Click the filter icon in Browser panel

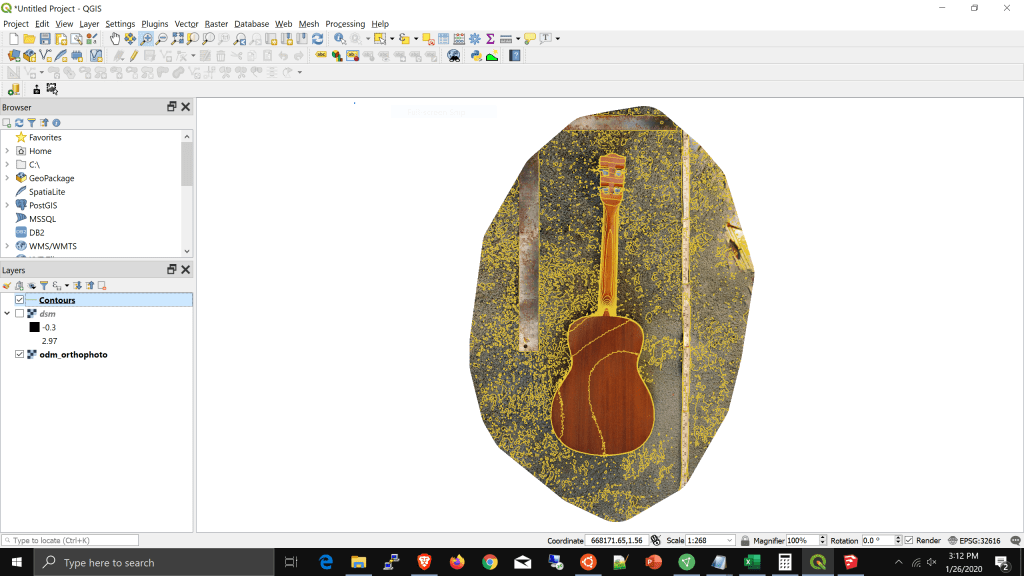(x=31, y=123)
